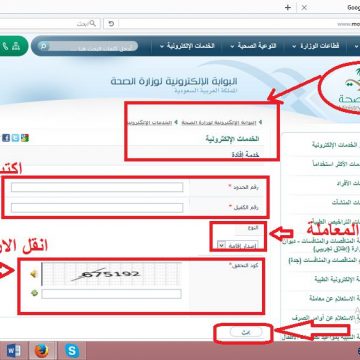Click the search magnifier in site search
The width and height of the screenshot is (360, 360).
(43, 46)
